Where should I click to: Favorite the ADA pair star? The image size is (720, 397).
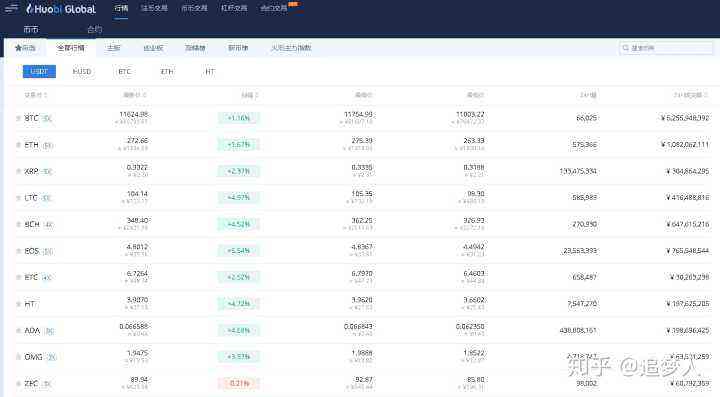coord(18,330)
